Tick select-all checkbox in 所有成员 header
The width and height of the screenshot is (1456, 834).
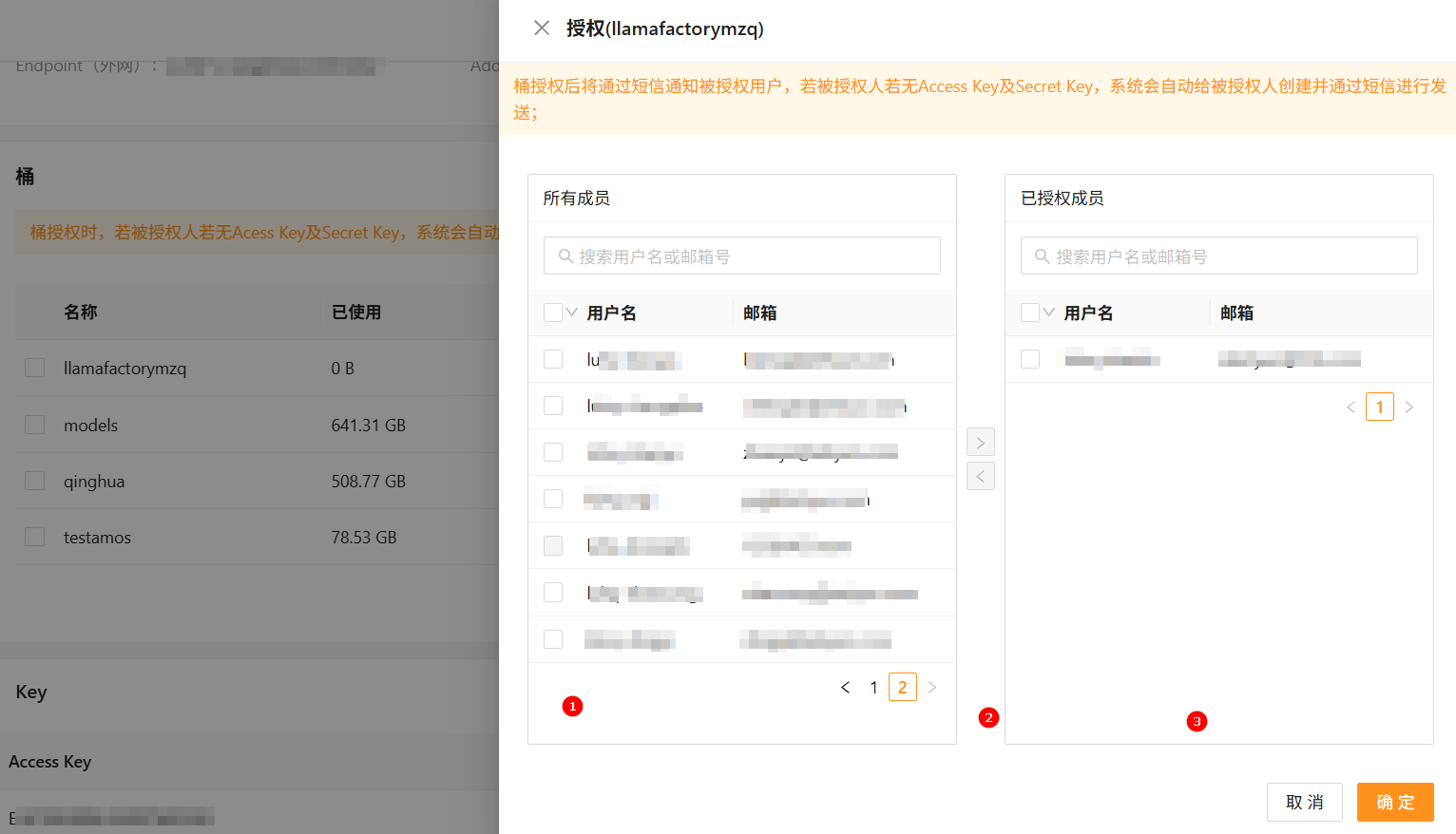553,313
